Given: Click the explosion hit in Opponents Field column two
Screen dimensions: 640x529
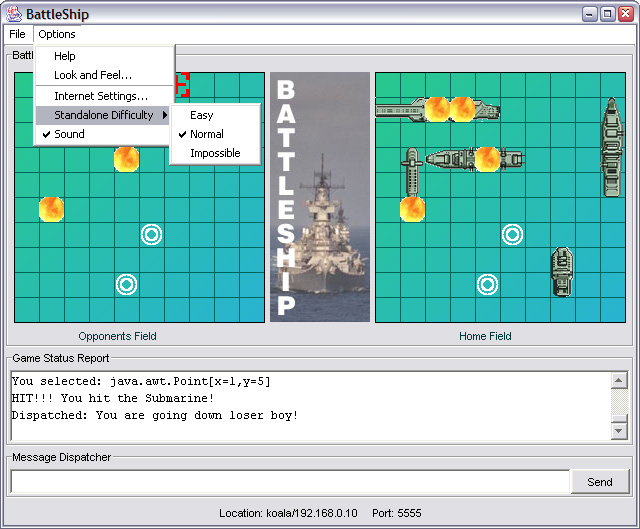Looking at the screenshot, I should 51,209.
